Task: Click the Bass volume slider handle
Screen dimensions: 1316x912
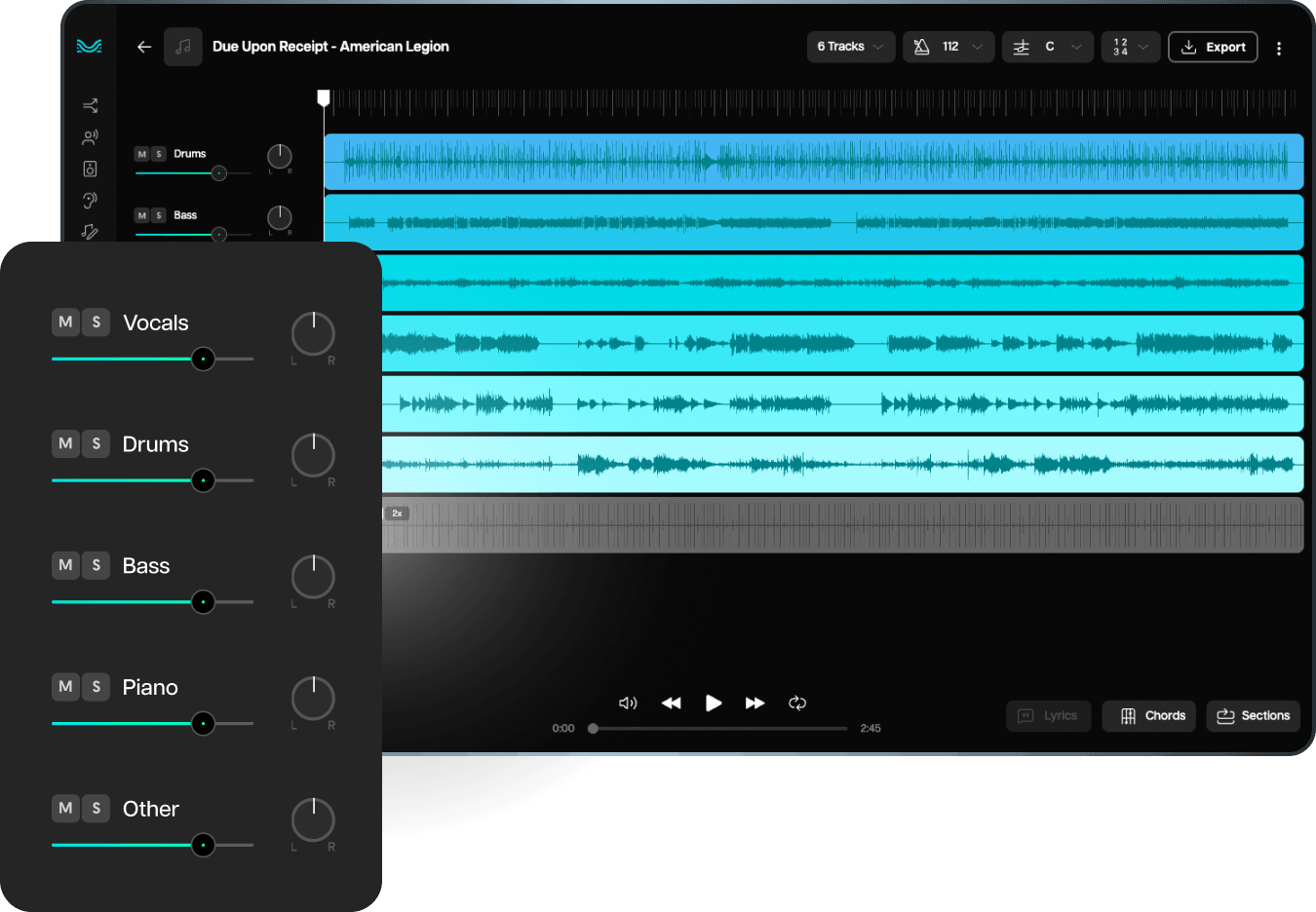Action: (x=203, y=602)
